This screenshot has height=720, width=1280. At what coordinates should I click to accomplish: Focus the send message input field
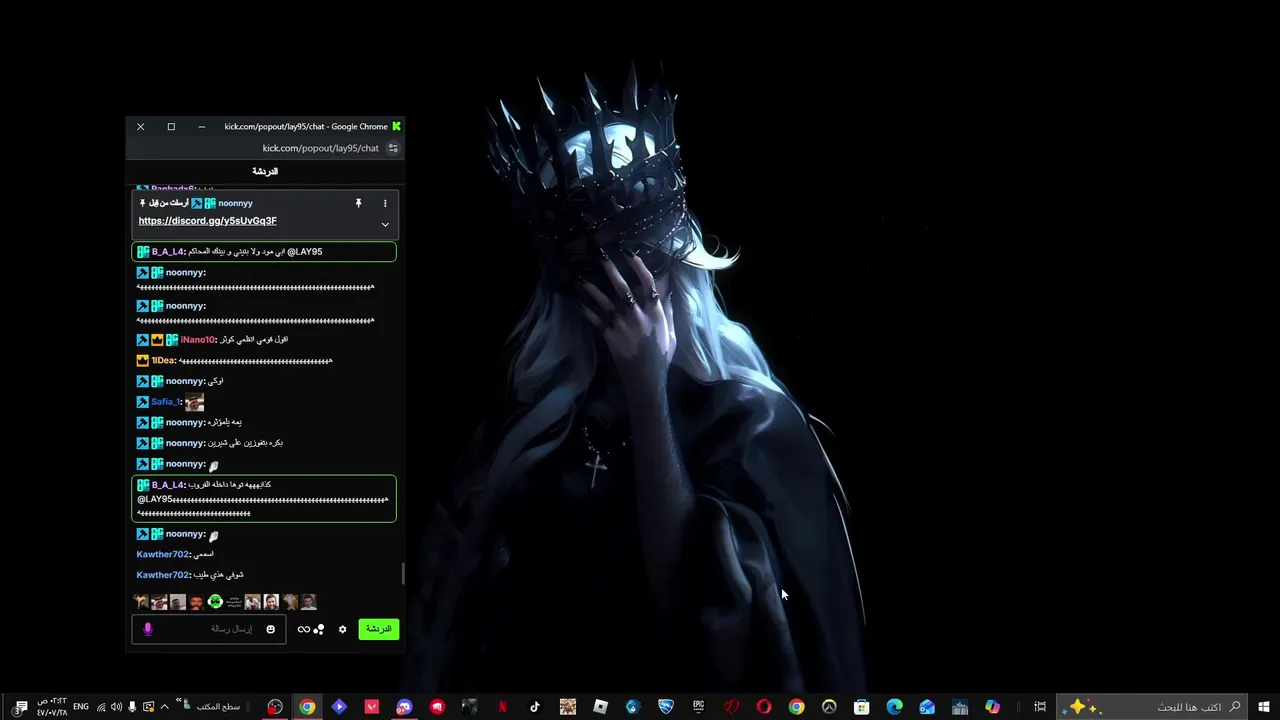tap(209, 629)
